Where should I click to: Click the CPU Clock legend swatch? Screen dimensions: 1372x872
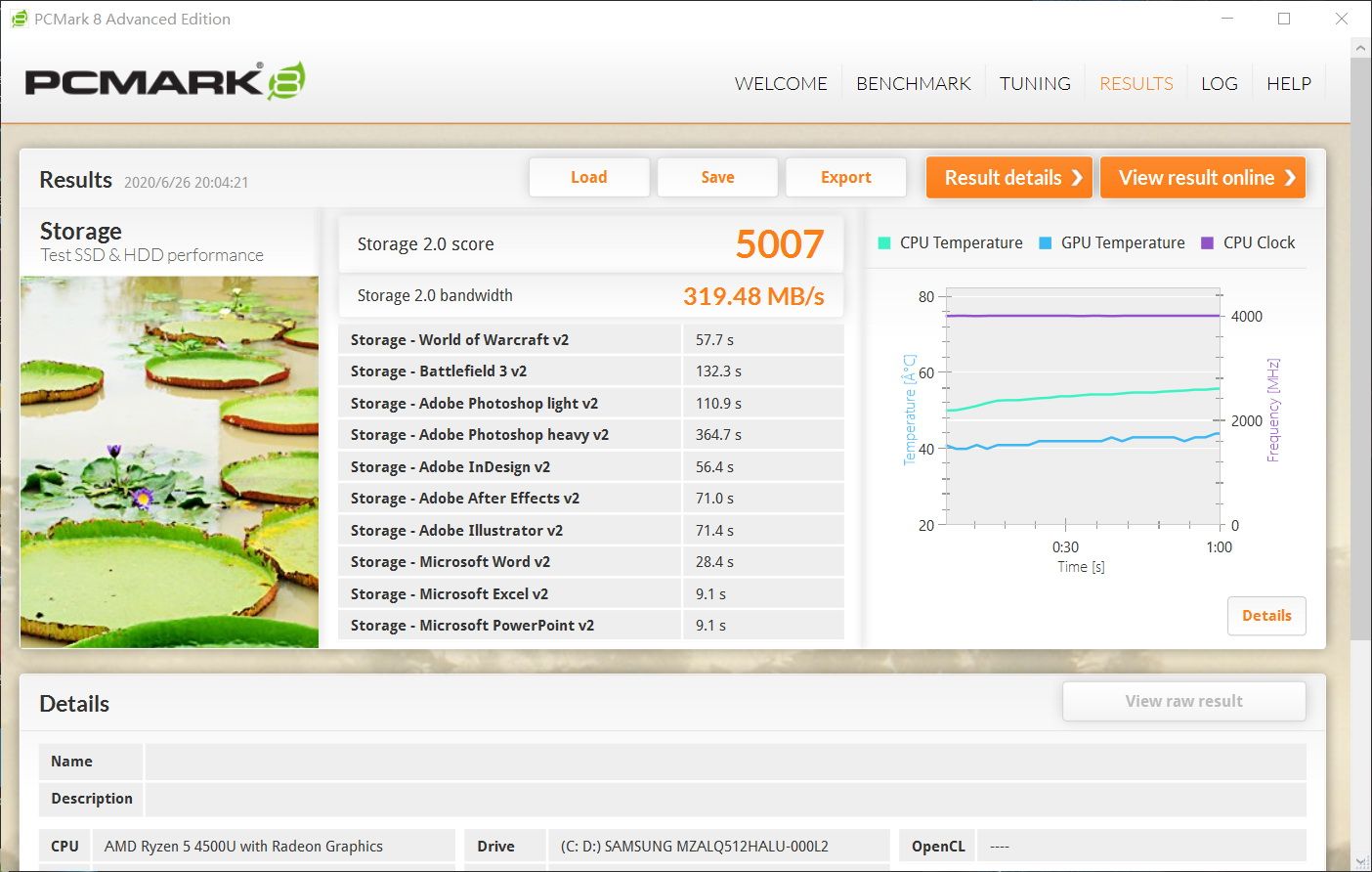[x=1207, y=242]
